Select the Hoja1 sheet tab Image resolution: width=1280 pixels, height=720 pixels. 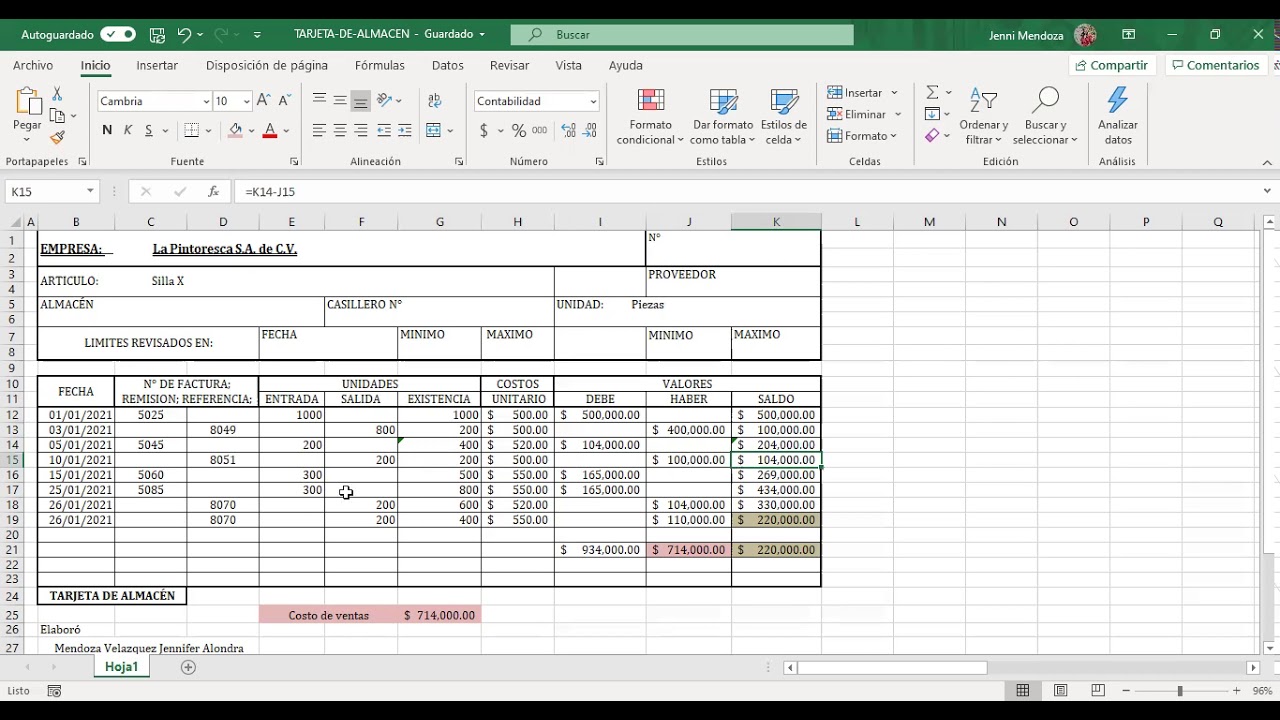tap(122, 667)
